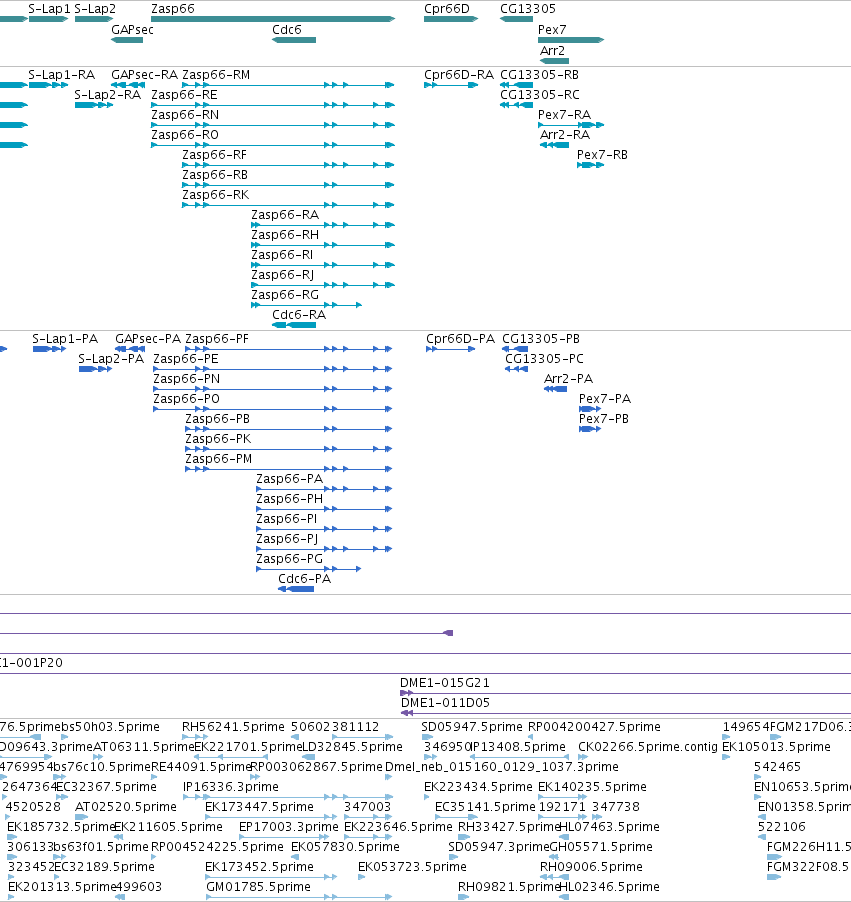Select transcript Pex7-RA
The height and width of the screenshot is (902, 851).
click(564, 115)
